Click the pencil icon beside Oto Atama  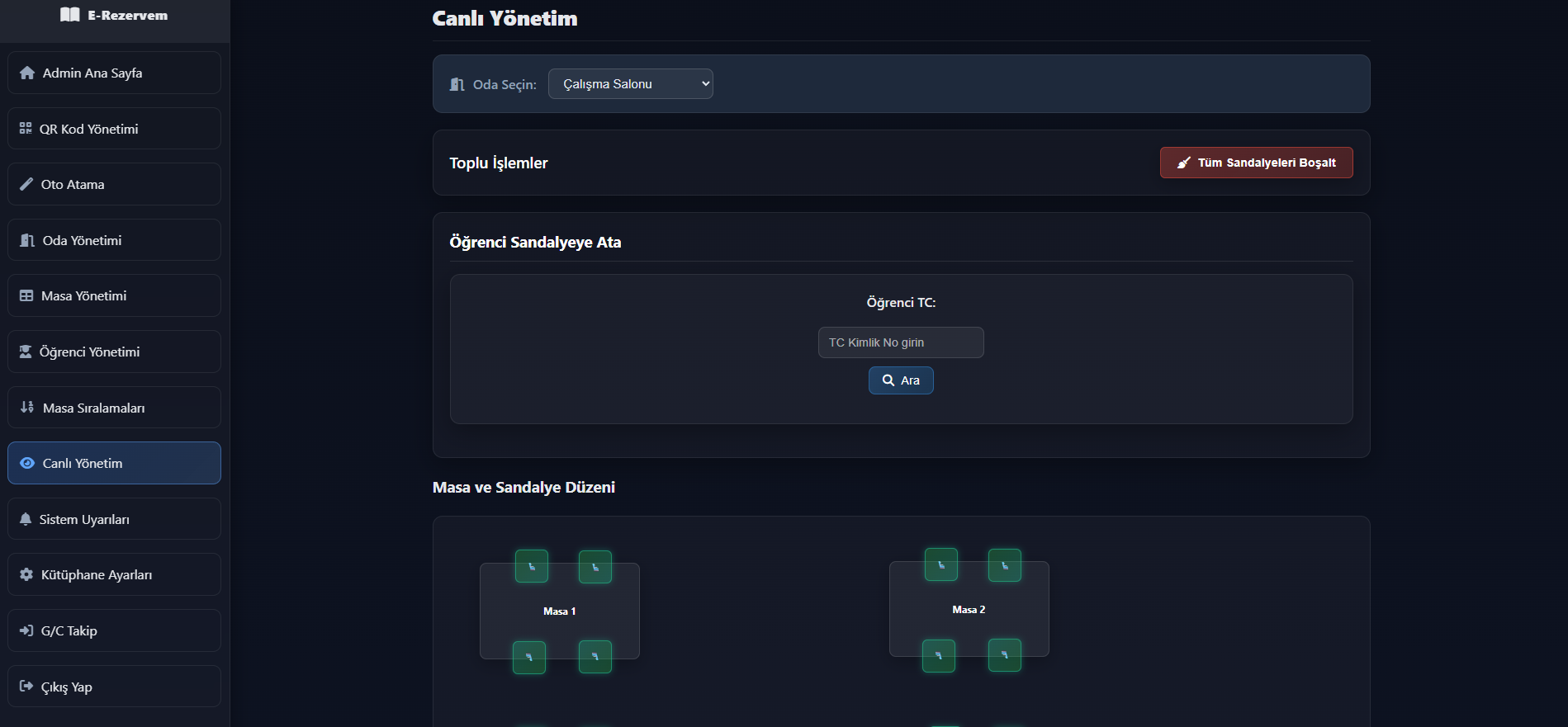pyautogui.click(x=26, y=184)
